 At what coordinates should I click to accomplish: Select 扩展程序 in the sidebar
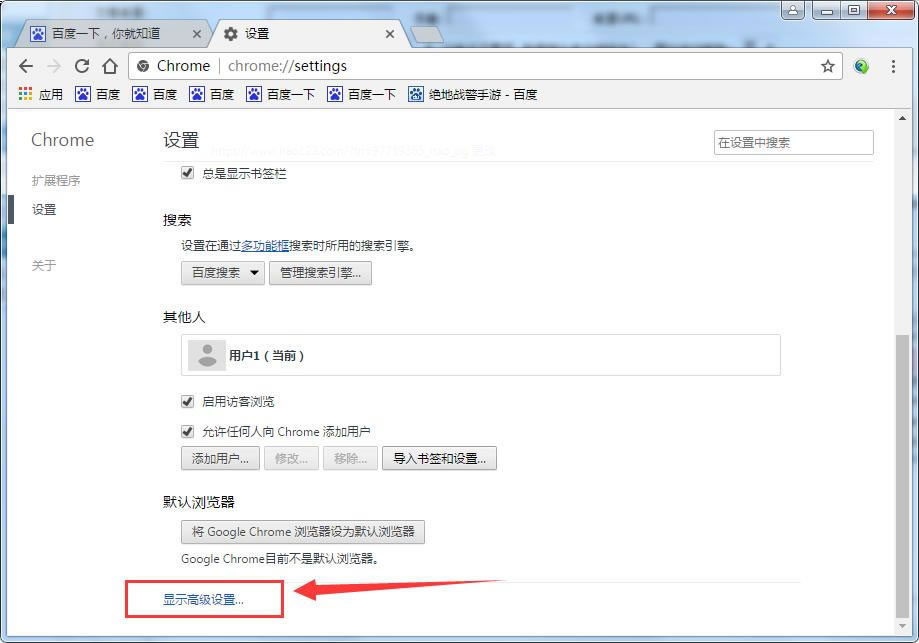(x=55, y=181)
